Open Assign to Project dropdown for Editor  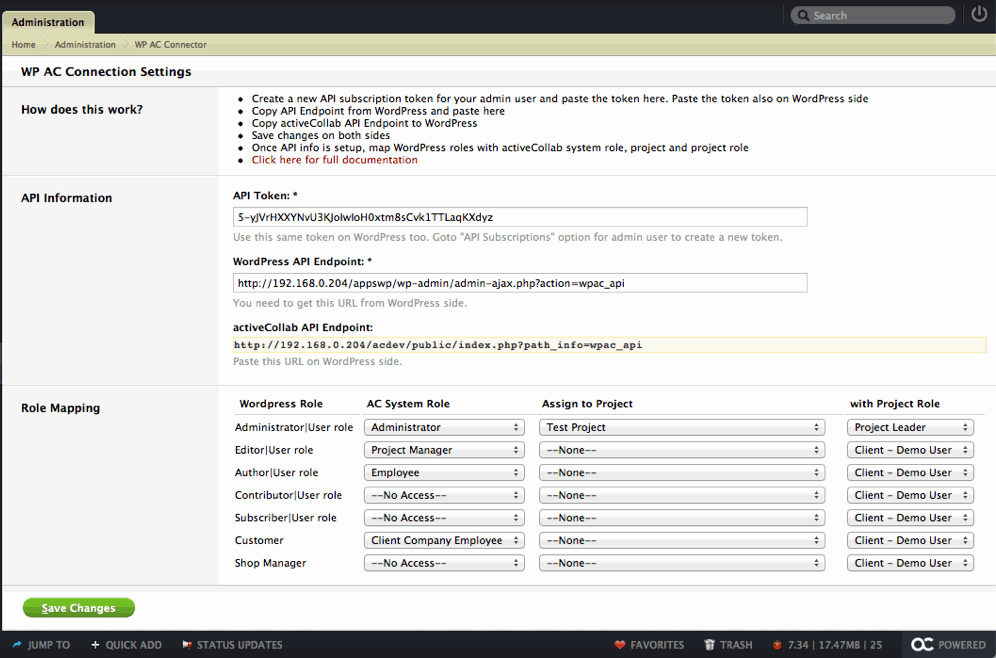click(682, 450)
